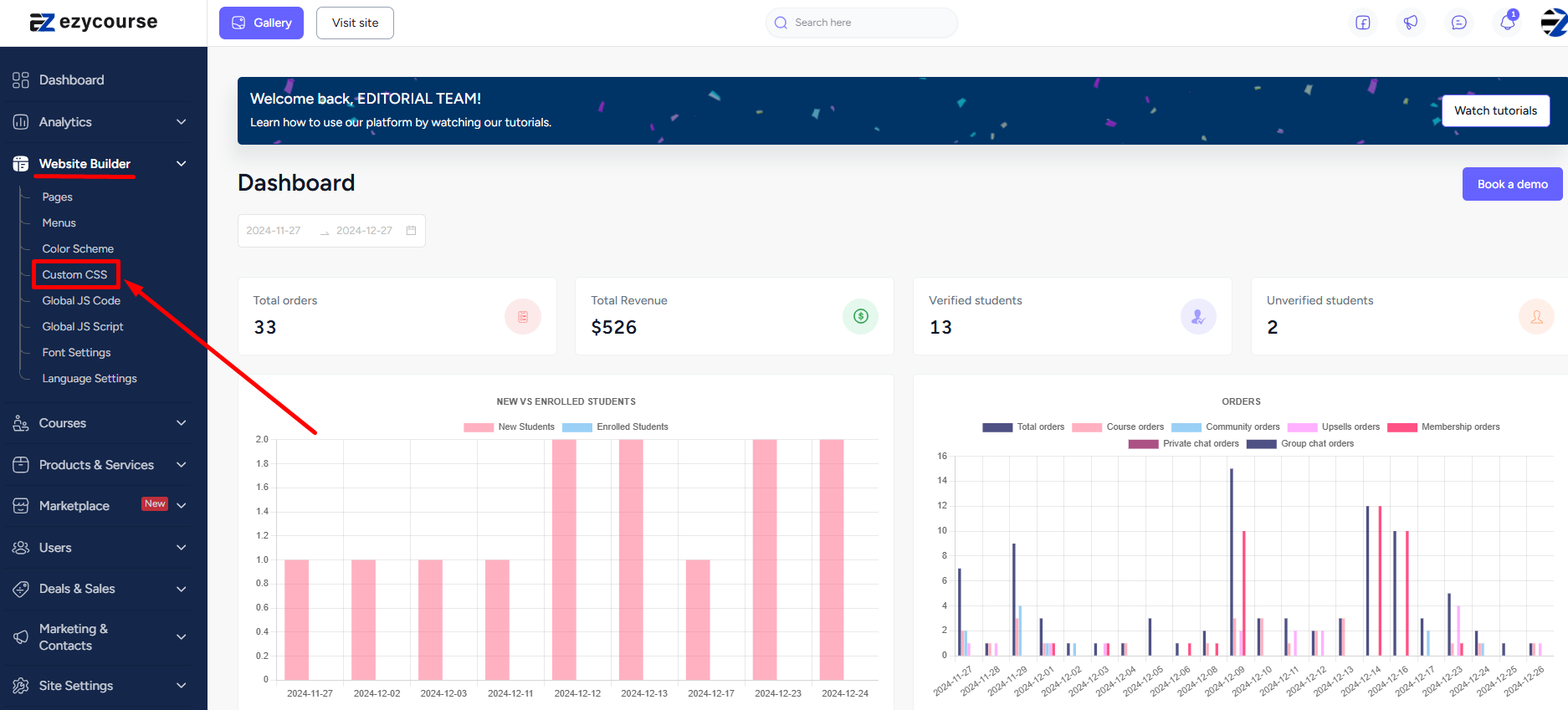The image size is (1568, 710).
Task: Open Language Settings item
Action: pos(90,379)
